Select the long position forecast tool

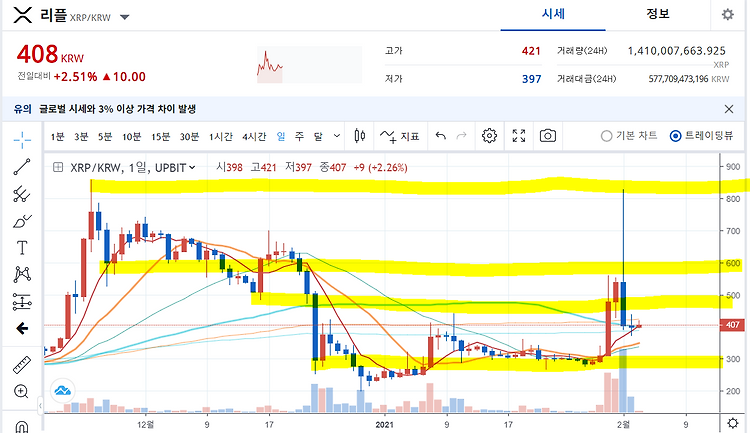tap(22, 302)
